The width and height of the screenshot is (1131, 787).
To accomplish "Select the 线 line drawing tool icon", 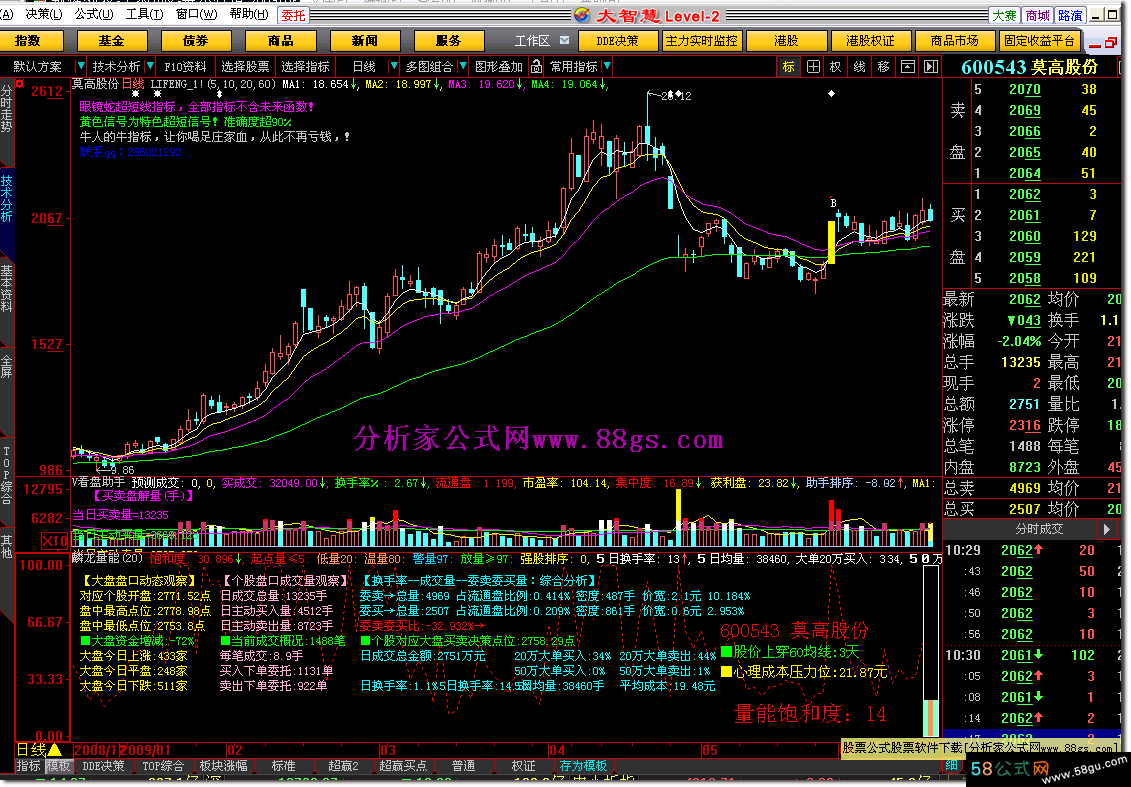I will point(859,66).
